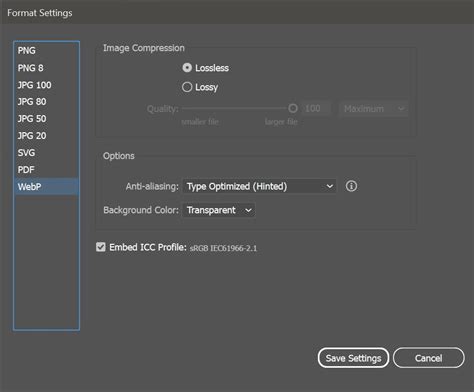
Task: Click the Save Settings button
Action: pyautogui.click(x=353, y=358)
